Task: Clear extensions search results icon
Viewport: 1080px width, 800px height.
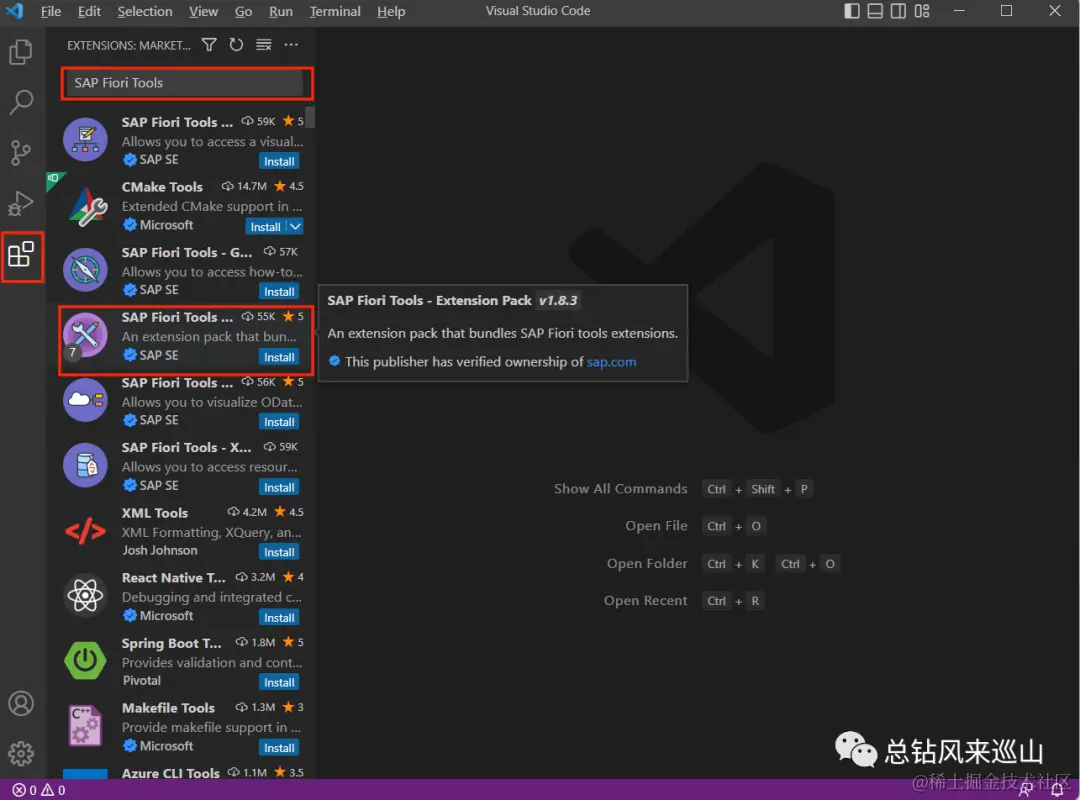Action: 264,45
